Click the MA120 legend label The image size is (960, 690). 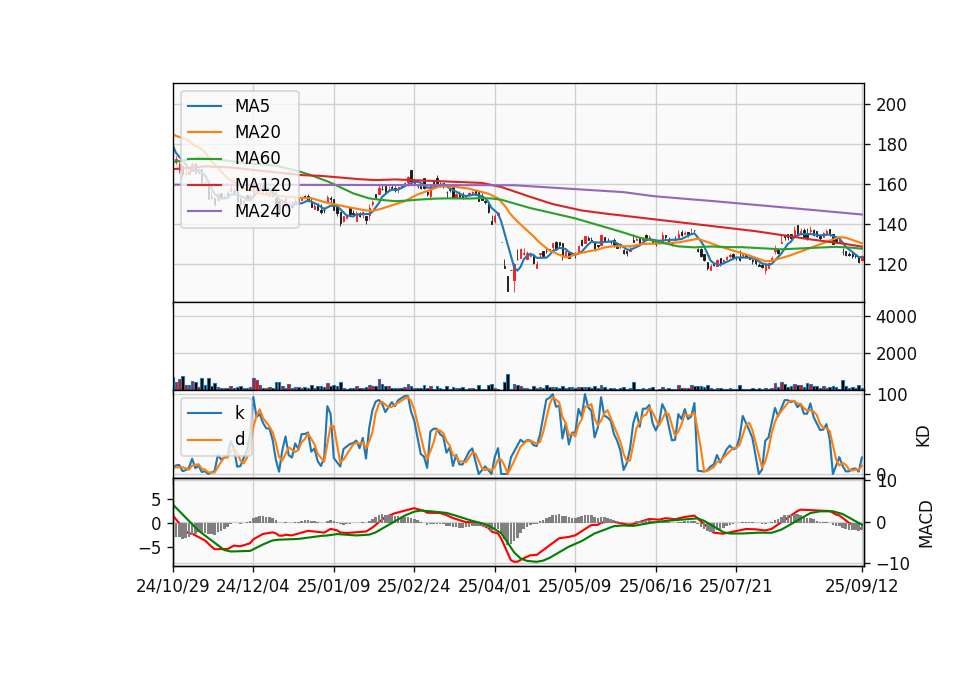coord(263,184)
